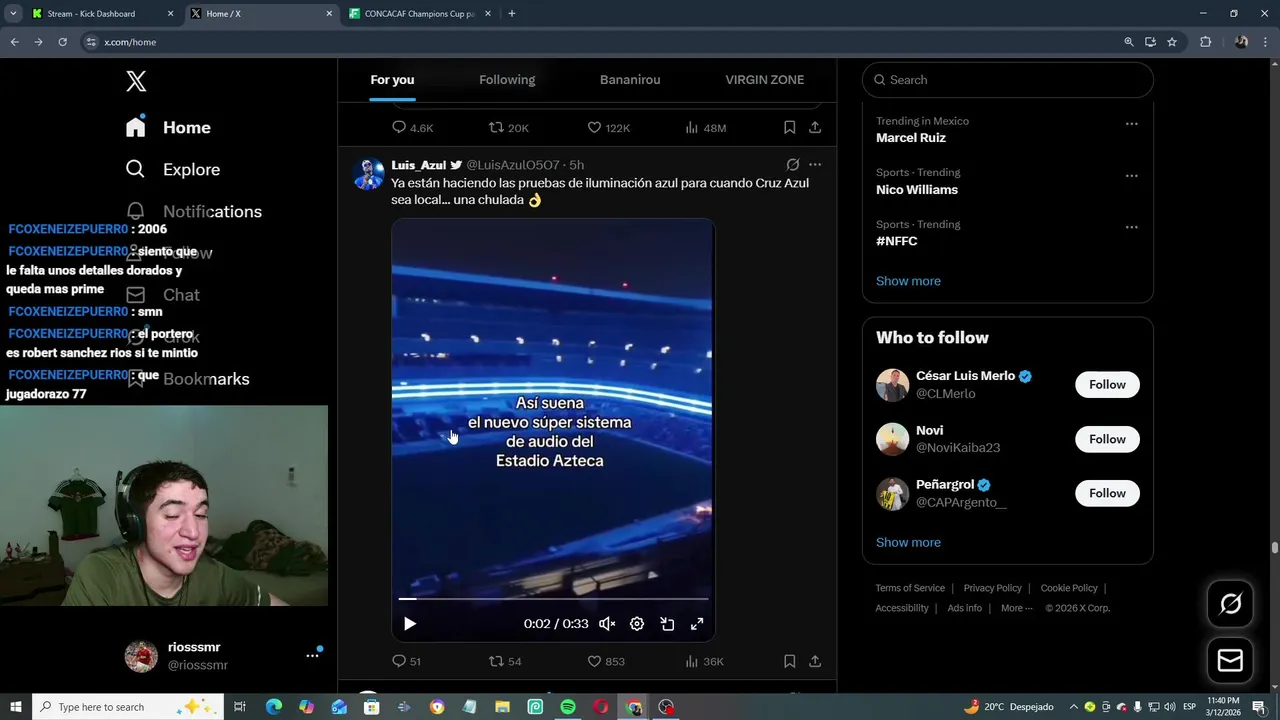Show more accounts to follow
This screenshot has height=720, width=1280.
click(908, 542)
